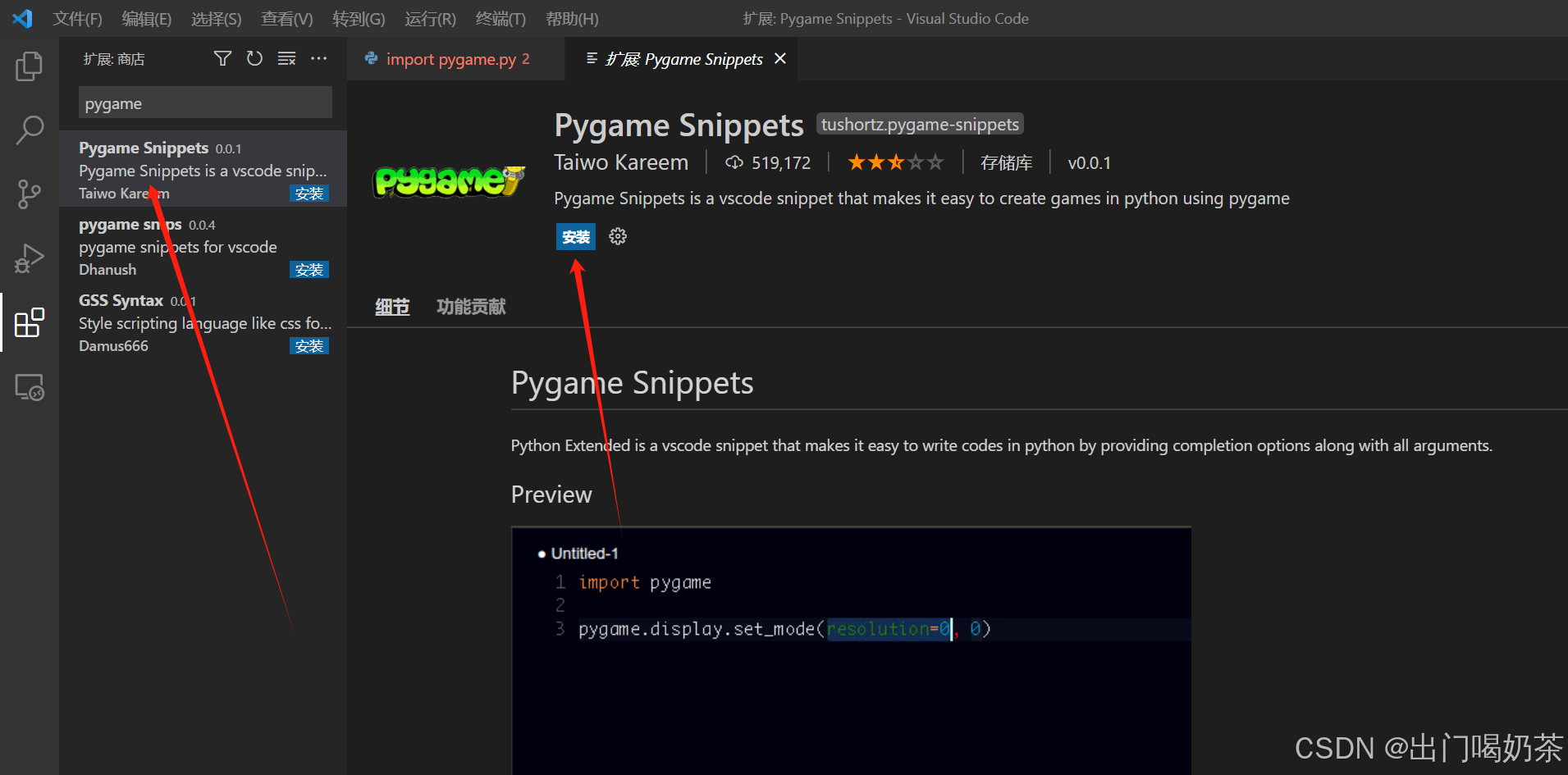Image resolution: width=1568 pixels, height=775 pixels.
Task: Open the 运行(R) menu
Action: click(430, 18)
